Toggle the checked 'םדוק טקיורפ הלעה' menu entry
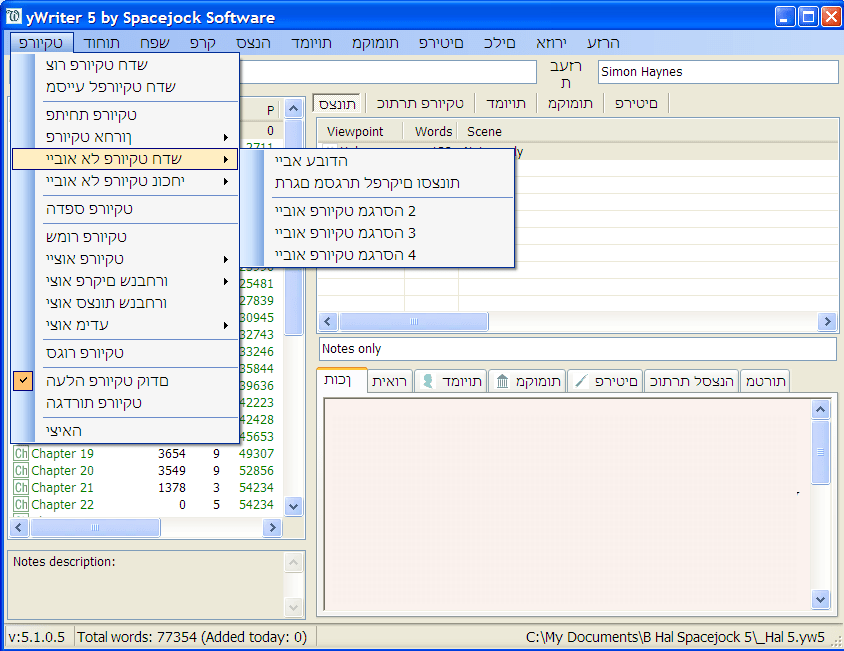This screenshot has width=844, height=651. coord(125,381)
